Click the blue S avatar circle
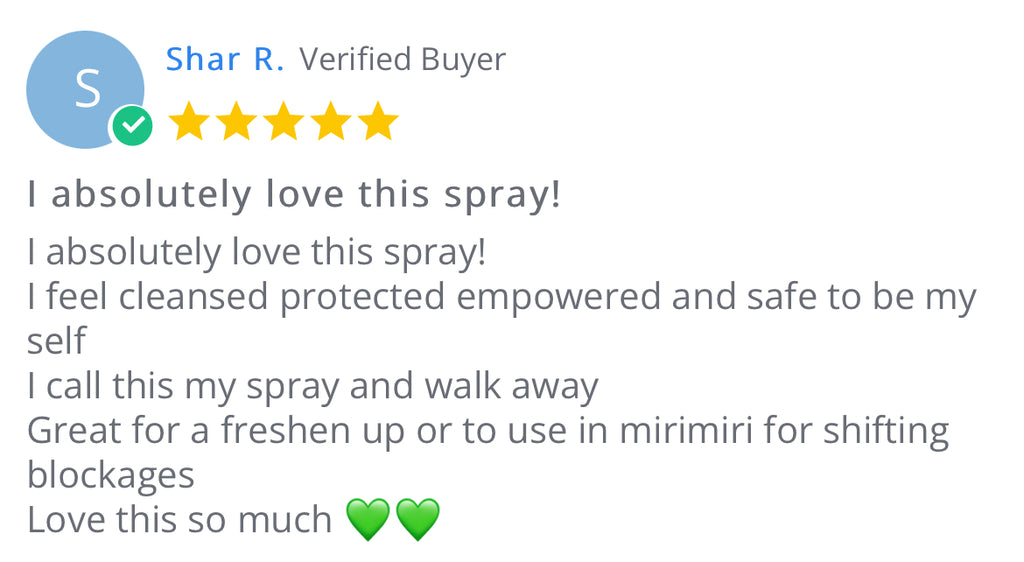 [85, 89]
